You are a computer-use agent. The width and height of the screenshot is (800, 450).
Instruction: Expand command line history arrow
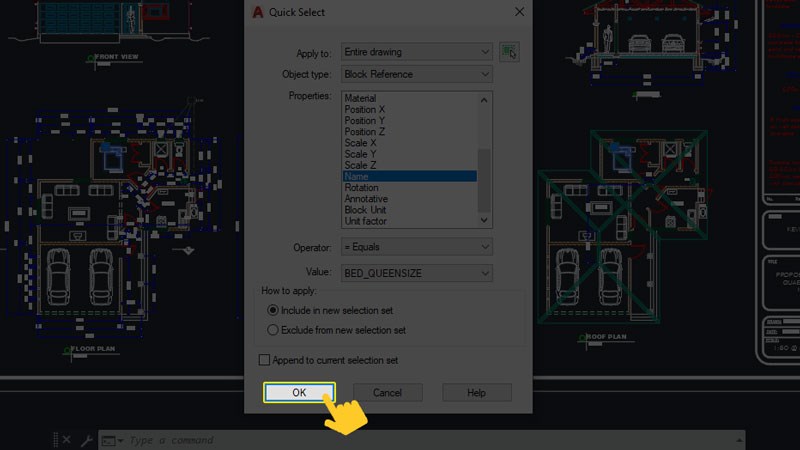point(739,440)
